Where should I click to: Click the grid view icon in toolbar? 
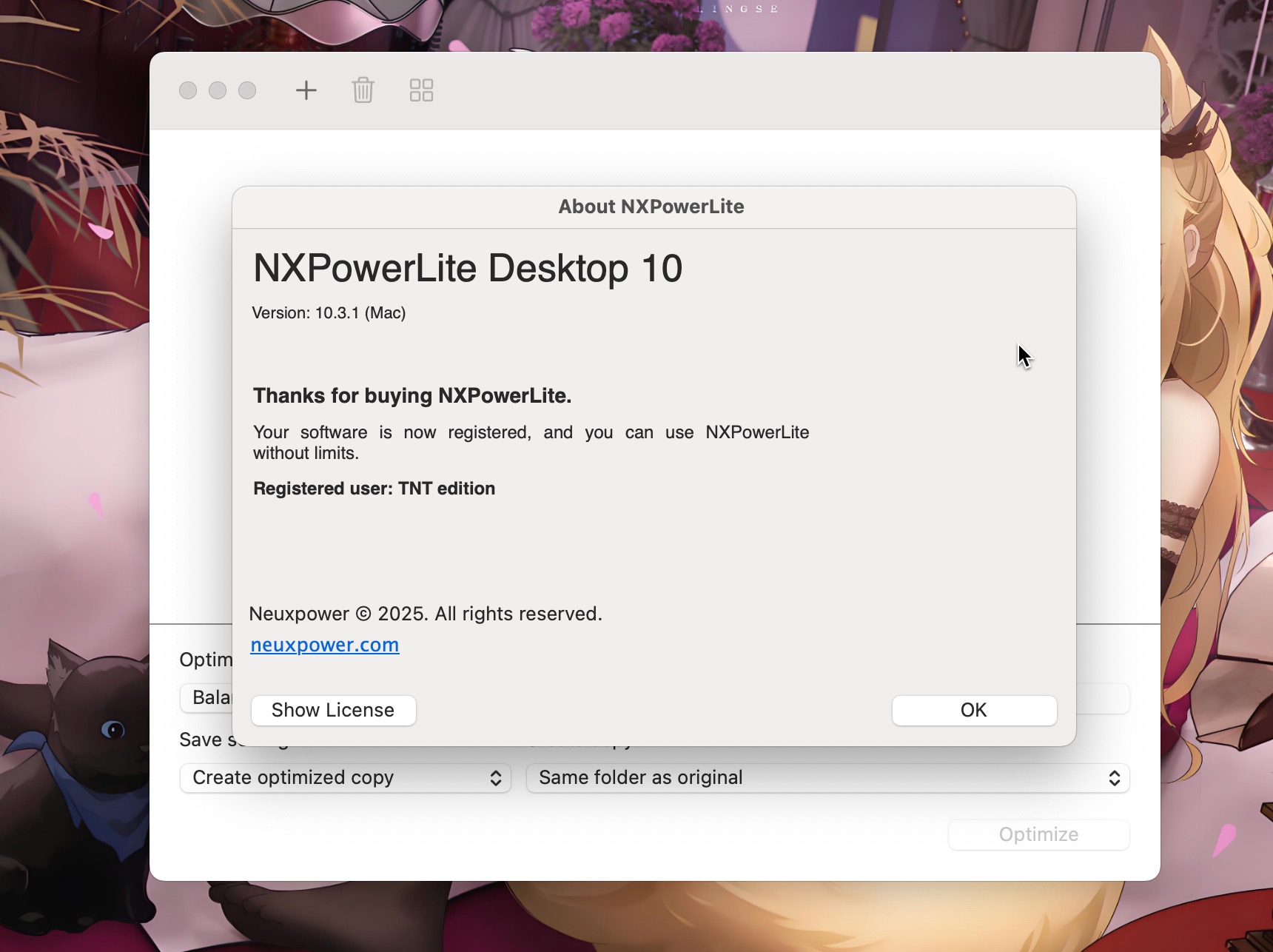(x=421, y=90)
